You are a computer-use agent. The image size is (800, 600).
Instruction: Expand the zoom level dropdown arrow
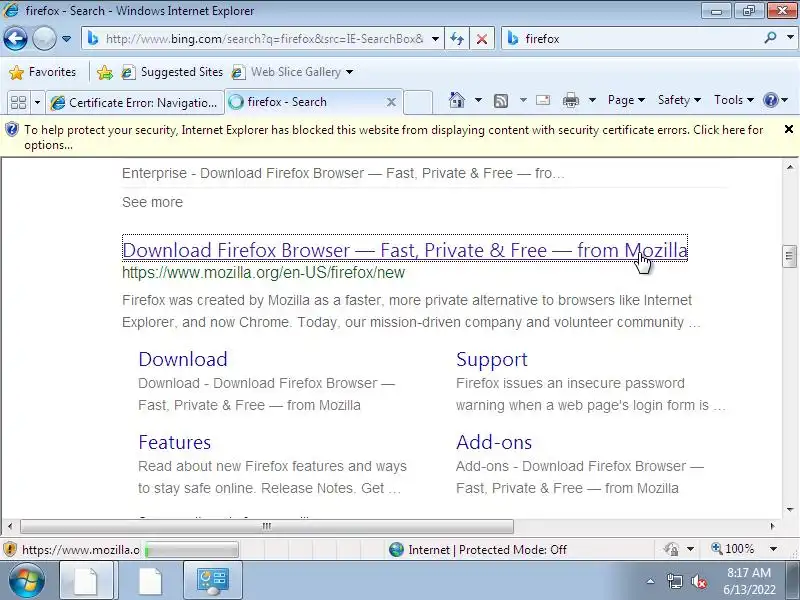773,549
